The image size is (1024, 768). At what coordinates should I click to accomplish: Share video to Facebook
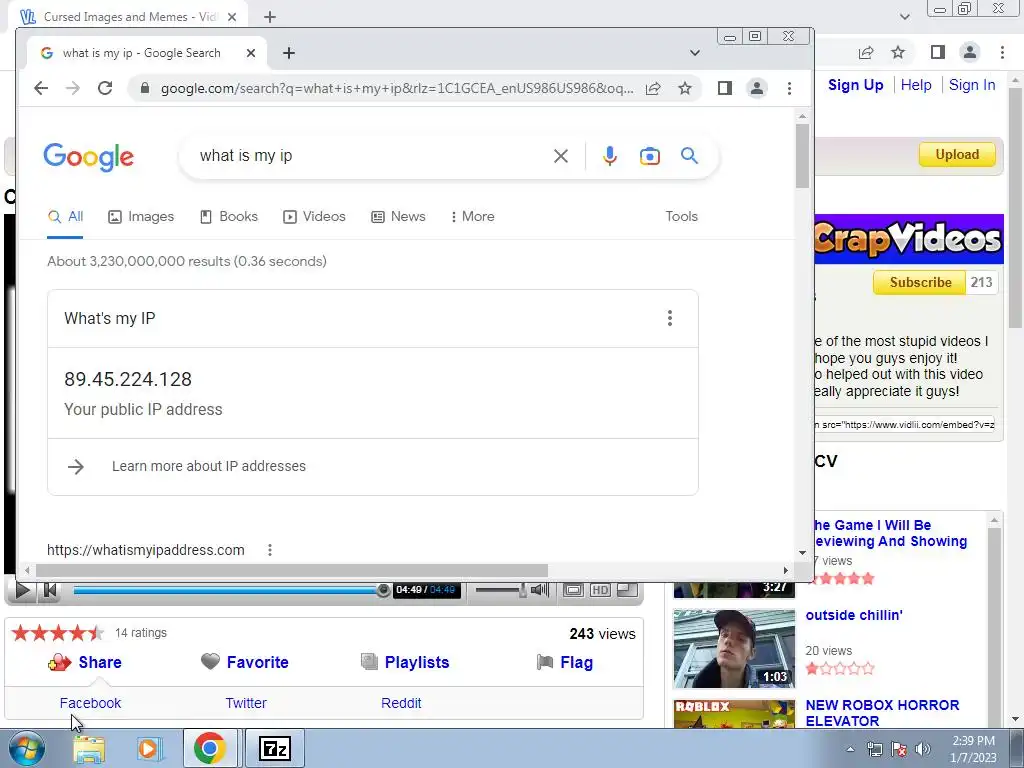(x=90, y=703)
